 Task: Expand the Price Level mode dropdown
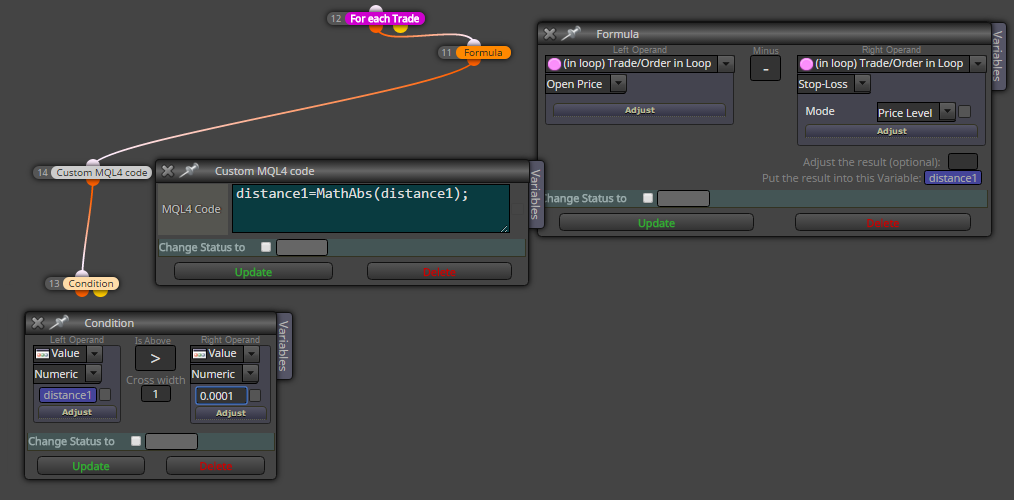(916, 113)
